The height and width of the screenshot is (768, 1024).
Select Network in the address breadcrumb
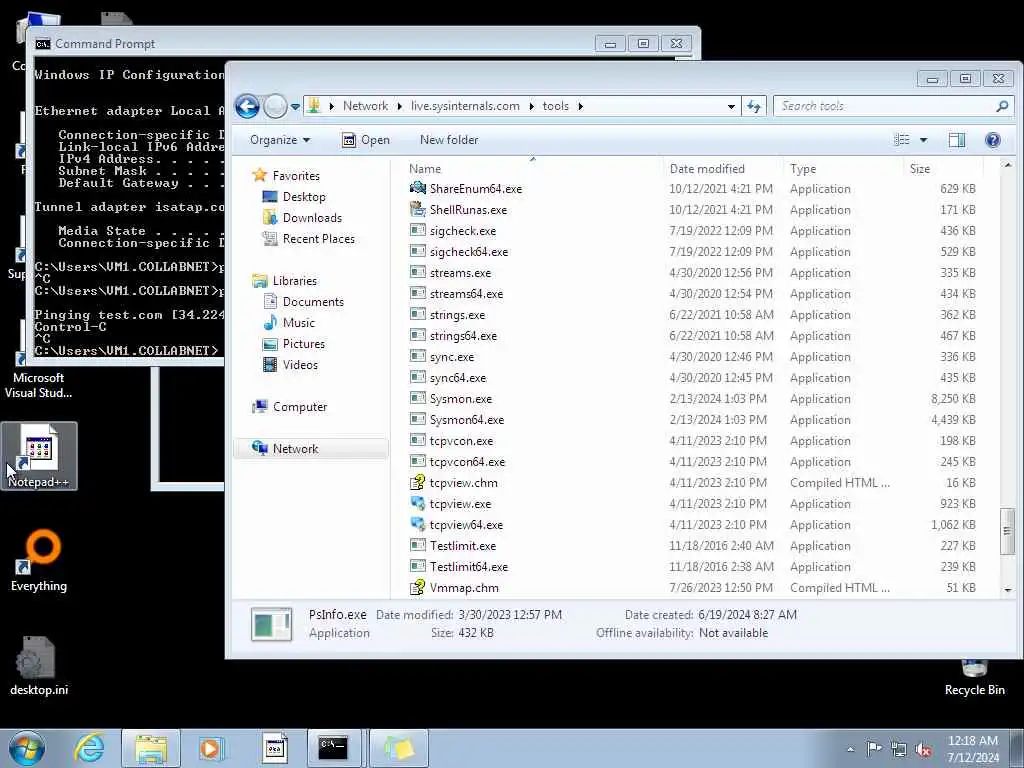pyautogui.click(x=365, y=106)
